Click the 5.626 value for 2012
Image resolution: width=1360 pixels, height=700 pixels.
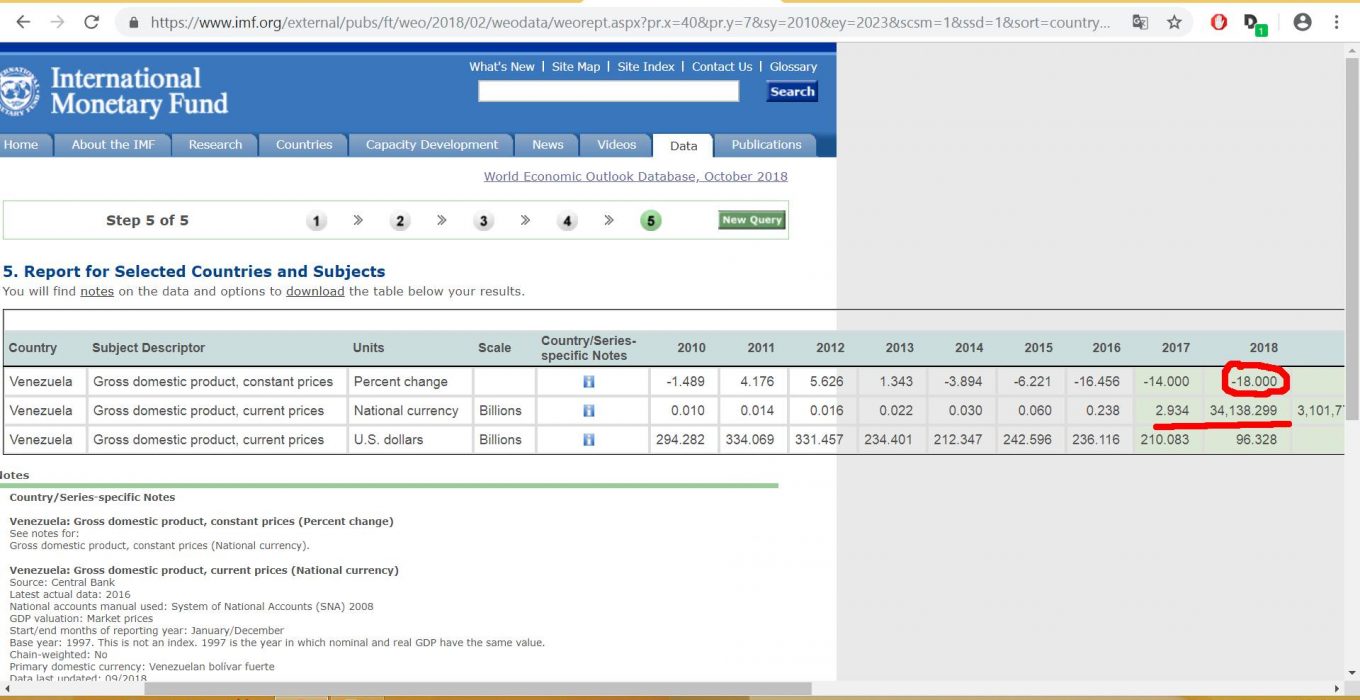pos(826,381)
